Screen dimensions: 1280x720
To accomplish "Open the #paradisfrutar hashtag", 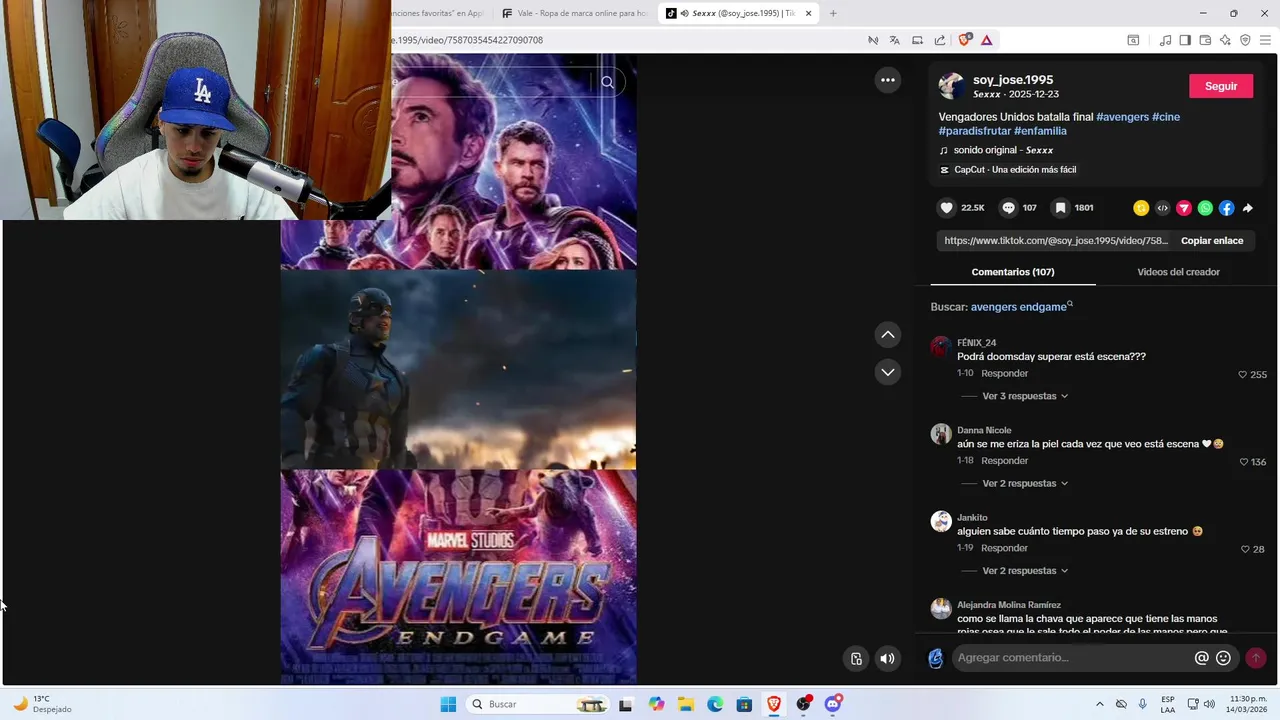I will 974,131.
